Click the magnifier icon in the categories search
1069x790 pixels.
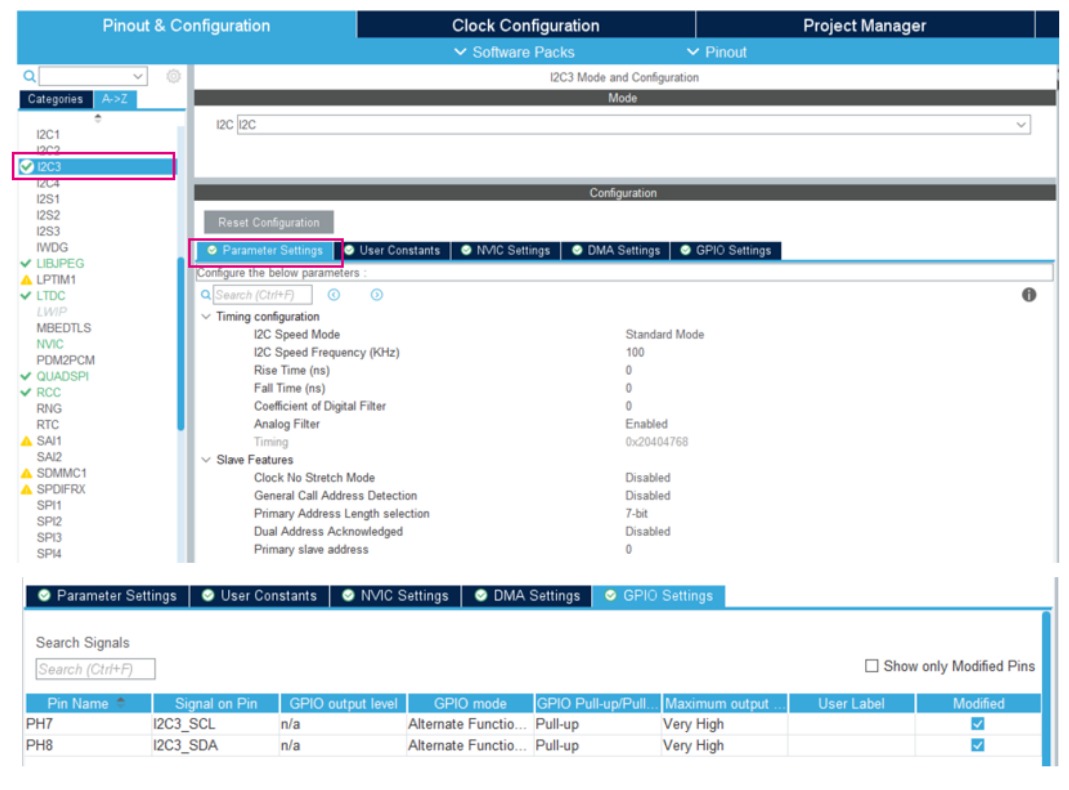[x=29, y=76]
